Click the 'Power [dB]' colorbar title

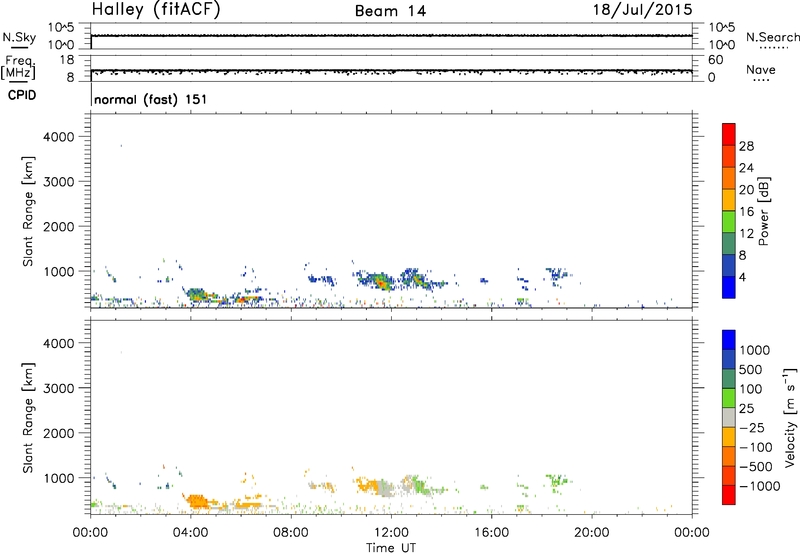763,211
